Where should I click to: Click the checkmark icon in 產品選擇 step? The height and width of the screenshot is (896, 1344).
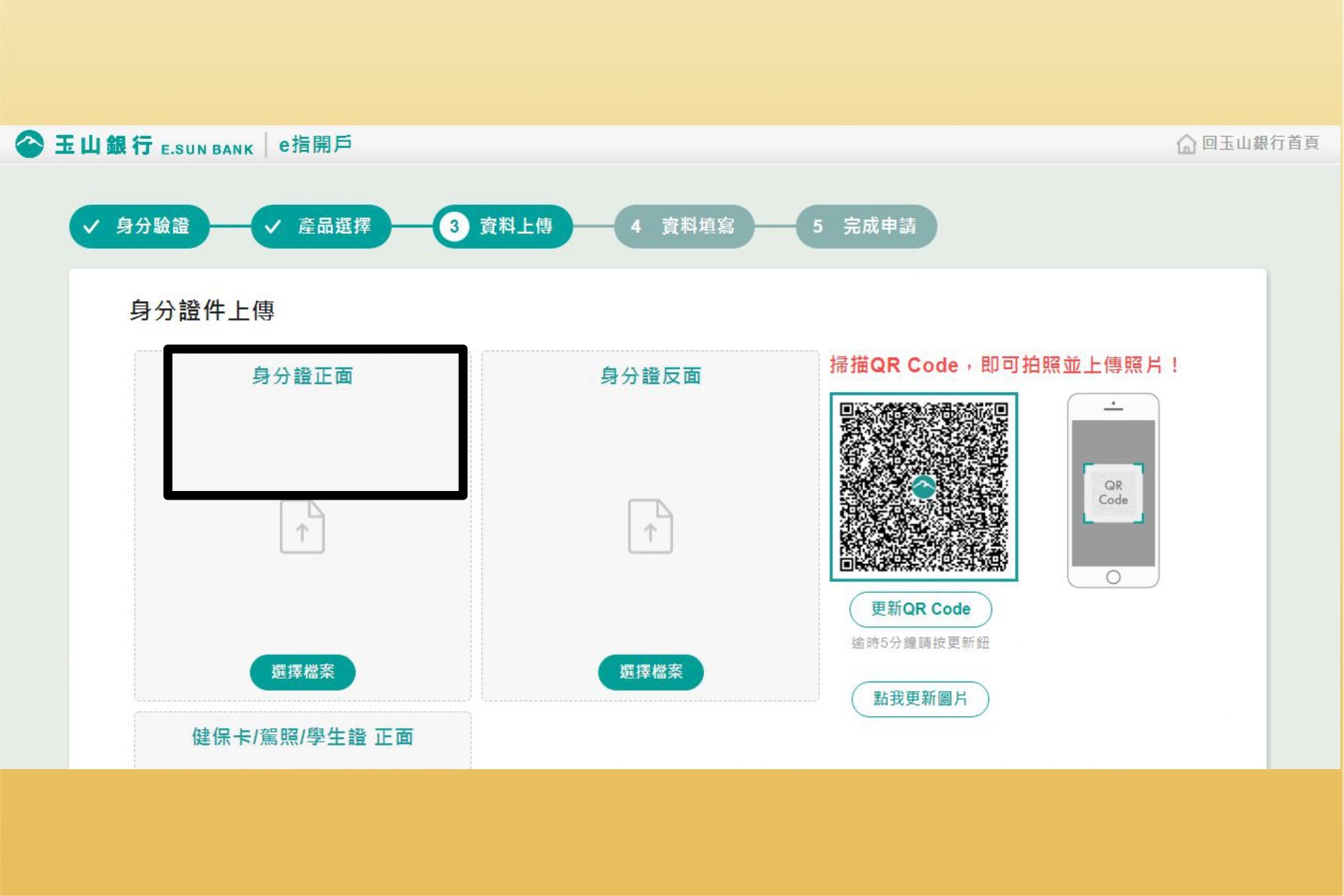pyautogui.click(x=272, y=227)
